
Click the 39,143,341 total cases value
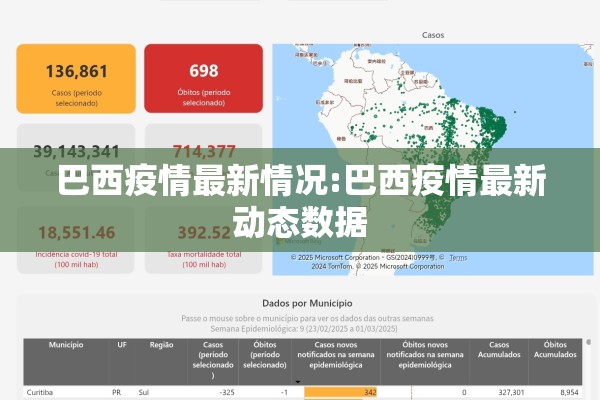tap(76, 152)
